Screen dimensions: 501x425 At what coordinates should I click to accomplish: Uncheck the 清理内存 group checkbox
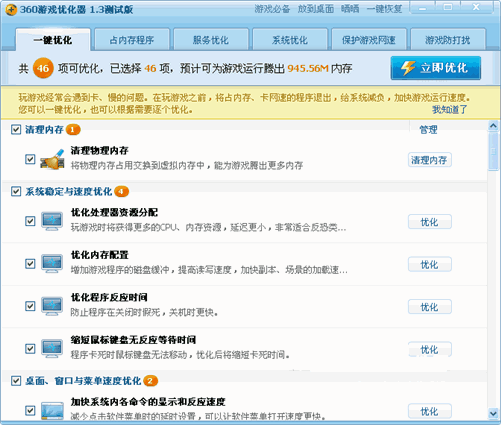tap(16, 129)
